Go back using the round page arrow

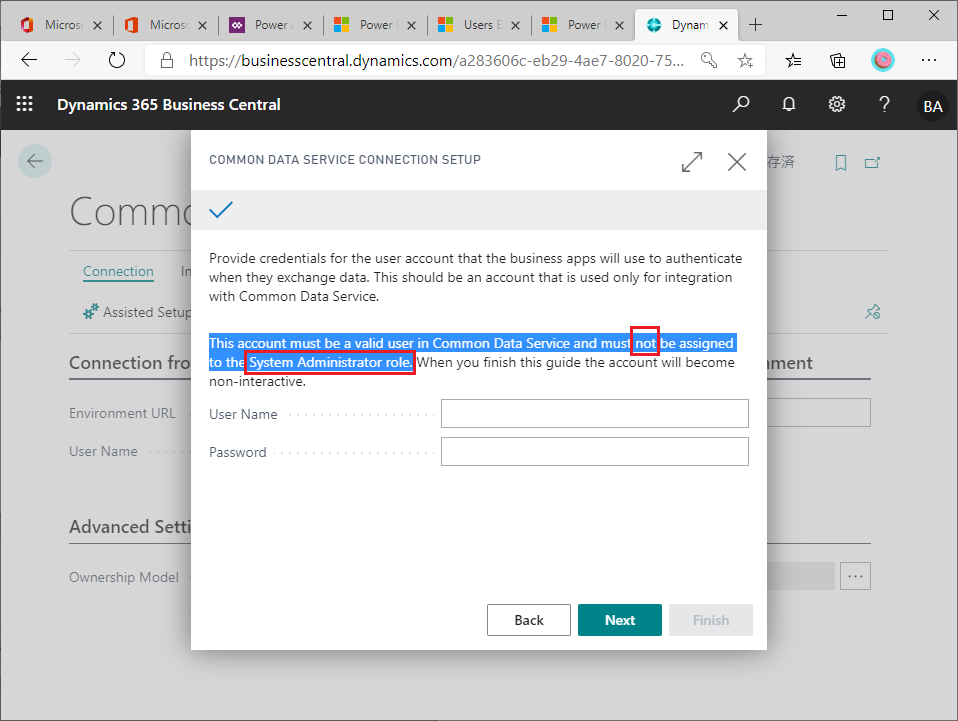(x=35, y=161)
